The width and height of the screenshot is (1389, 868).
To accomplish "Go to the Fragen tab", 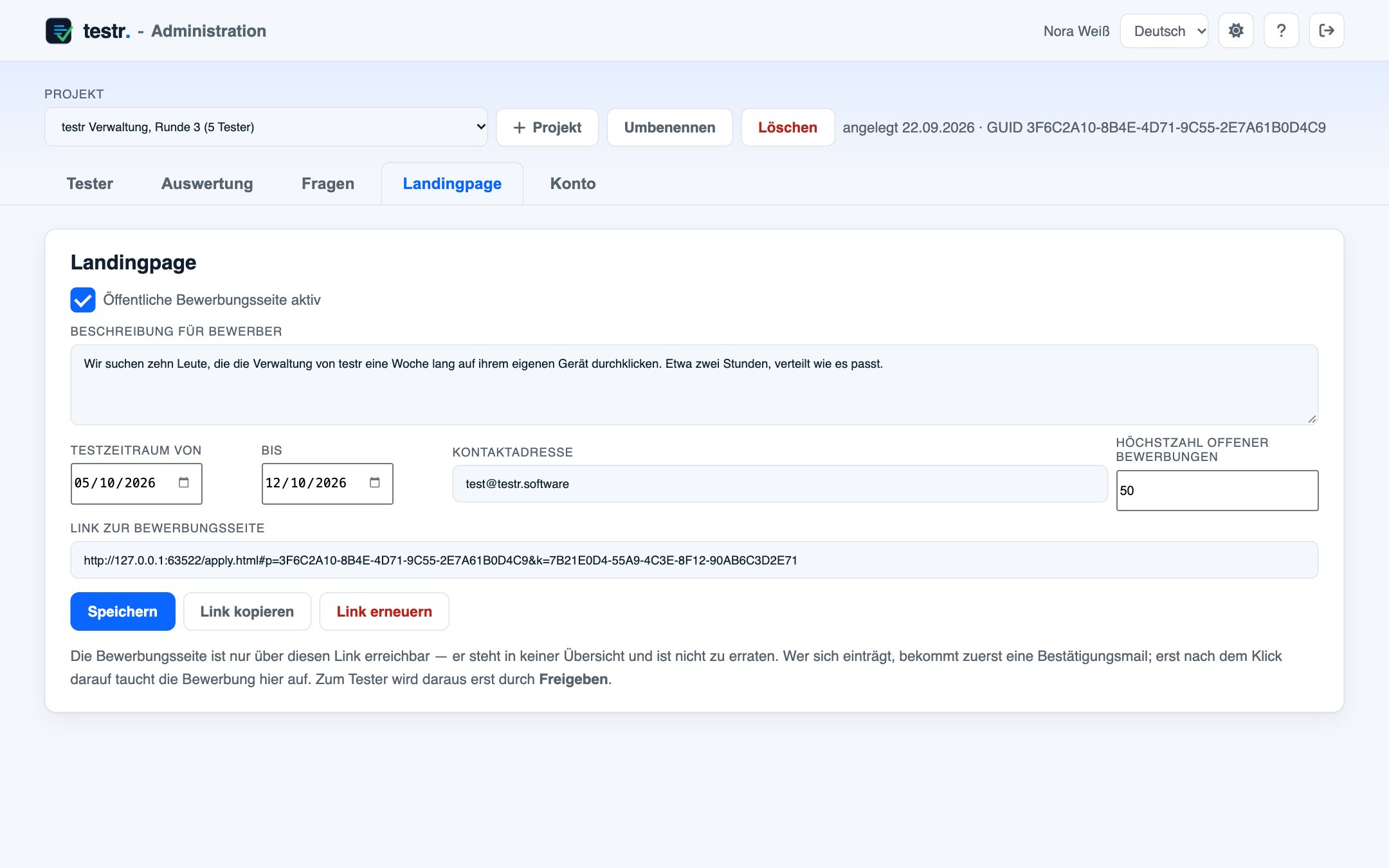I will click(x=328, y=184).
